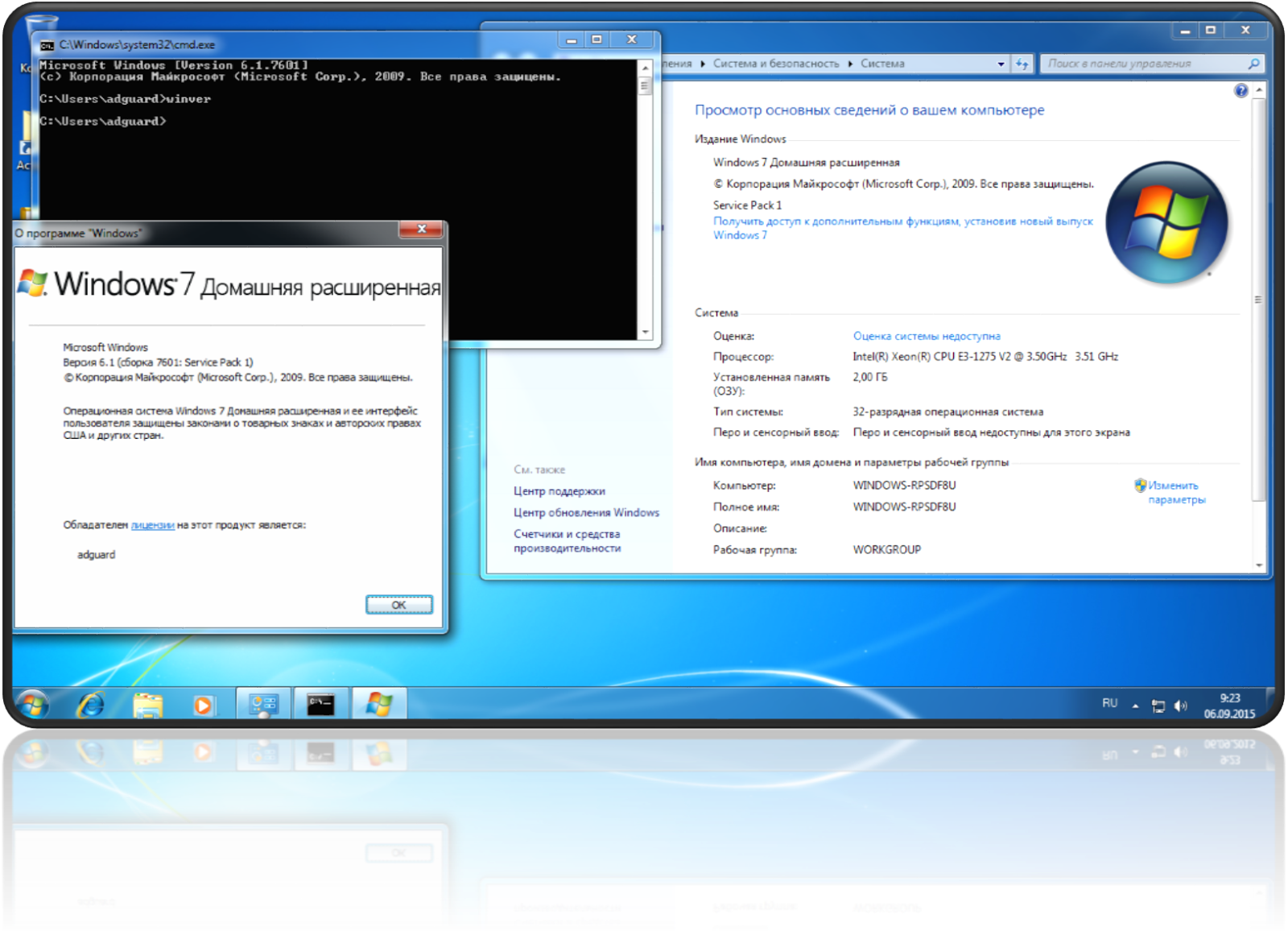Expand arrow before 'Система' breadcrumb
Screen dimensions: 1288x931
[x=850, y=64]
